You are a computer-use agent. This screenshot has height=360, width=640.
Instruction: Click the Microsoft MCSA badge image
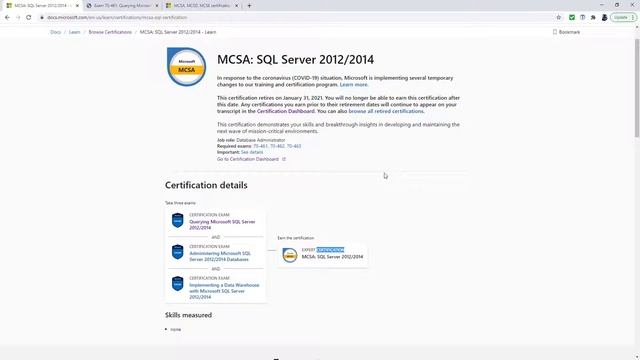(187, 67)
